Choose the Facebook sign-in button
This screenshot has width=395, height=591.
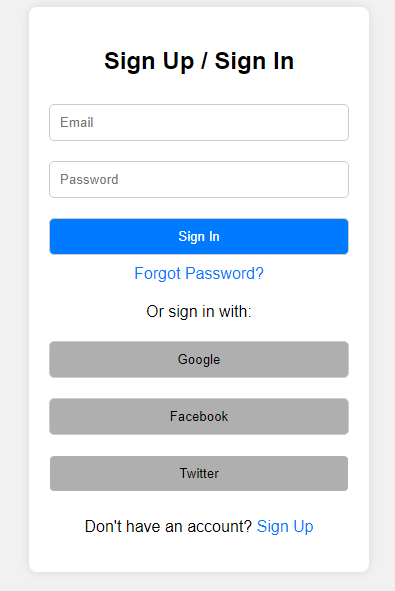(x=199, y=416)
